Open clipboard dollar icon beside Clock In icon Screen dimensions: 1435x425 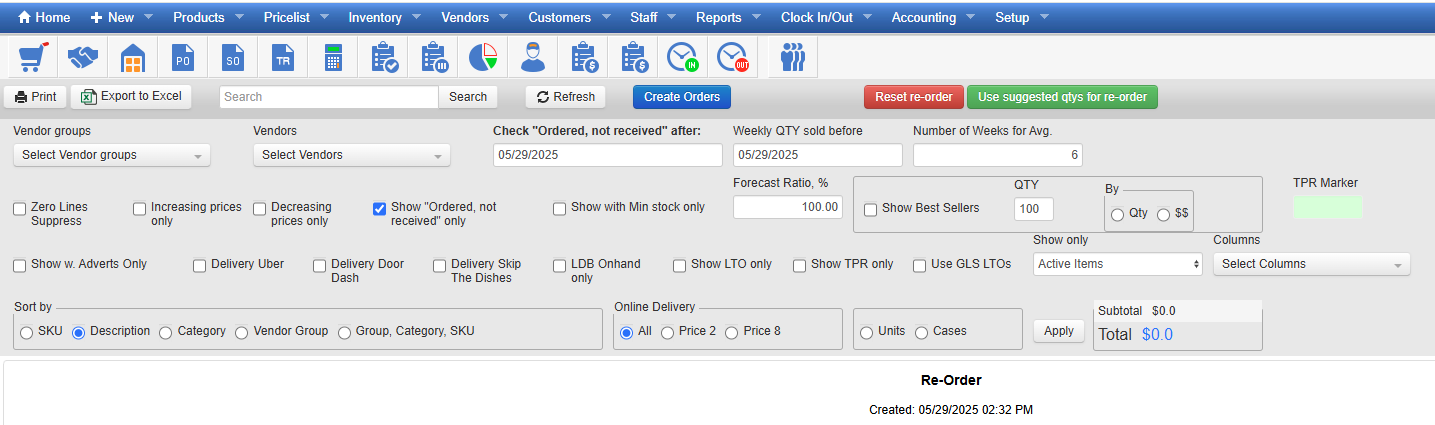[x=633, y=58]
